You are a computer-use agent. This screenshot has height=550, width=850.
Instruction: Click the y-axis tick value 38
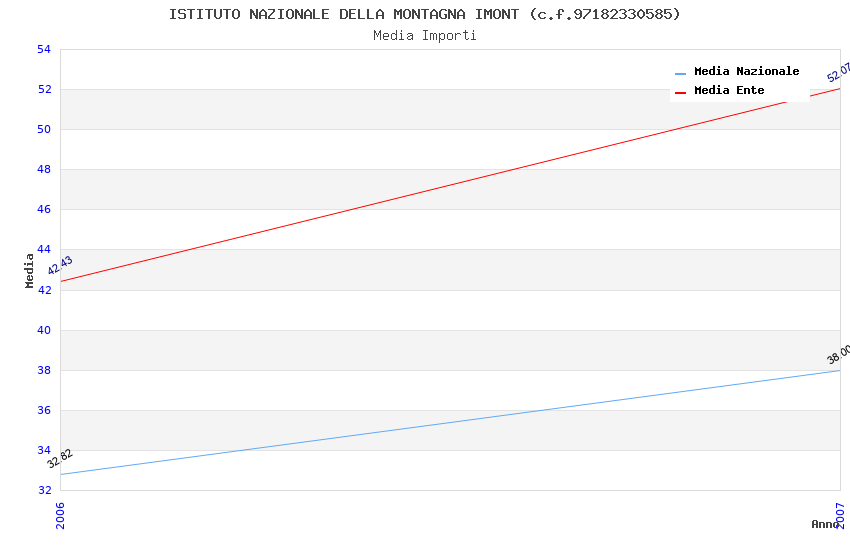(x=44, y=371)
